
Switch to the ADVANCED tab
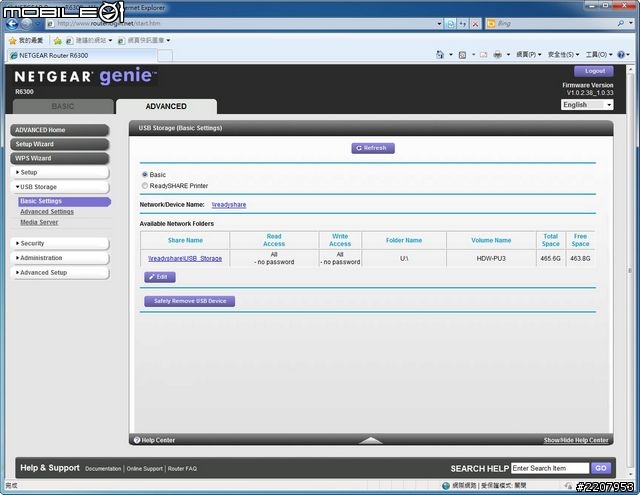click(166, 107)
